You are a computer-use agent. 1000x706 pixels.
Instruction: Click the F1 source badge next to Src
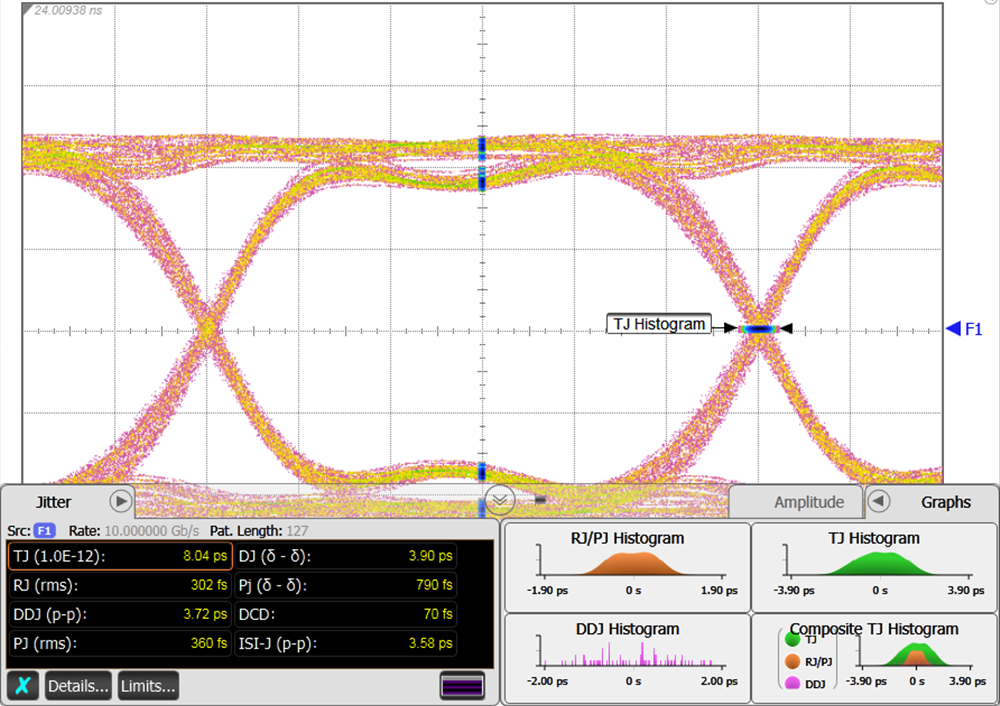click(x=44, y=529)
